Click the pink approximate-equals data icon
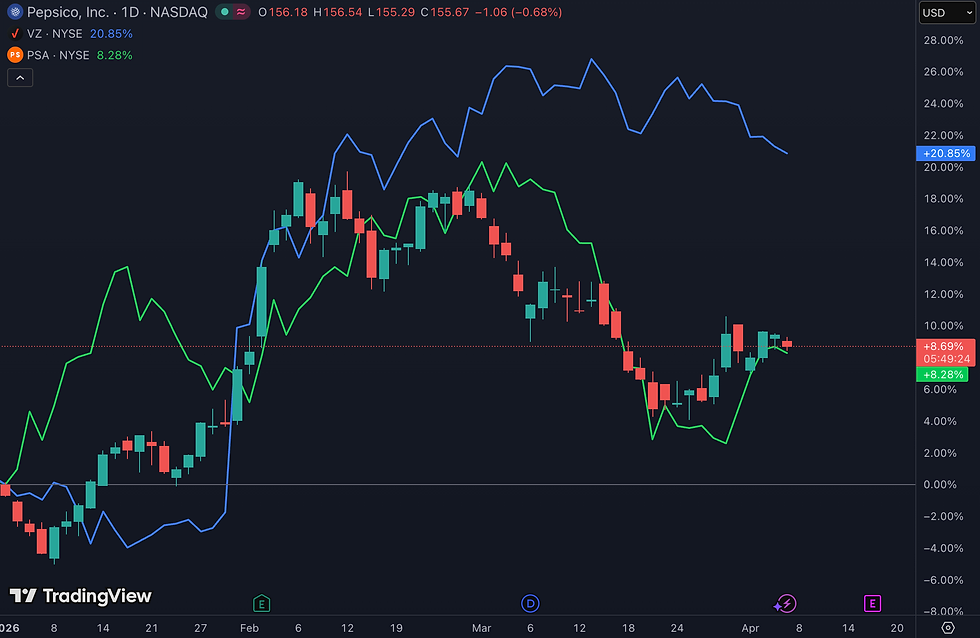 click(241, 12)
